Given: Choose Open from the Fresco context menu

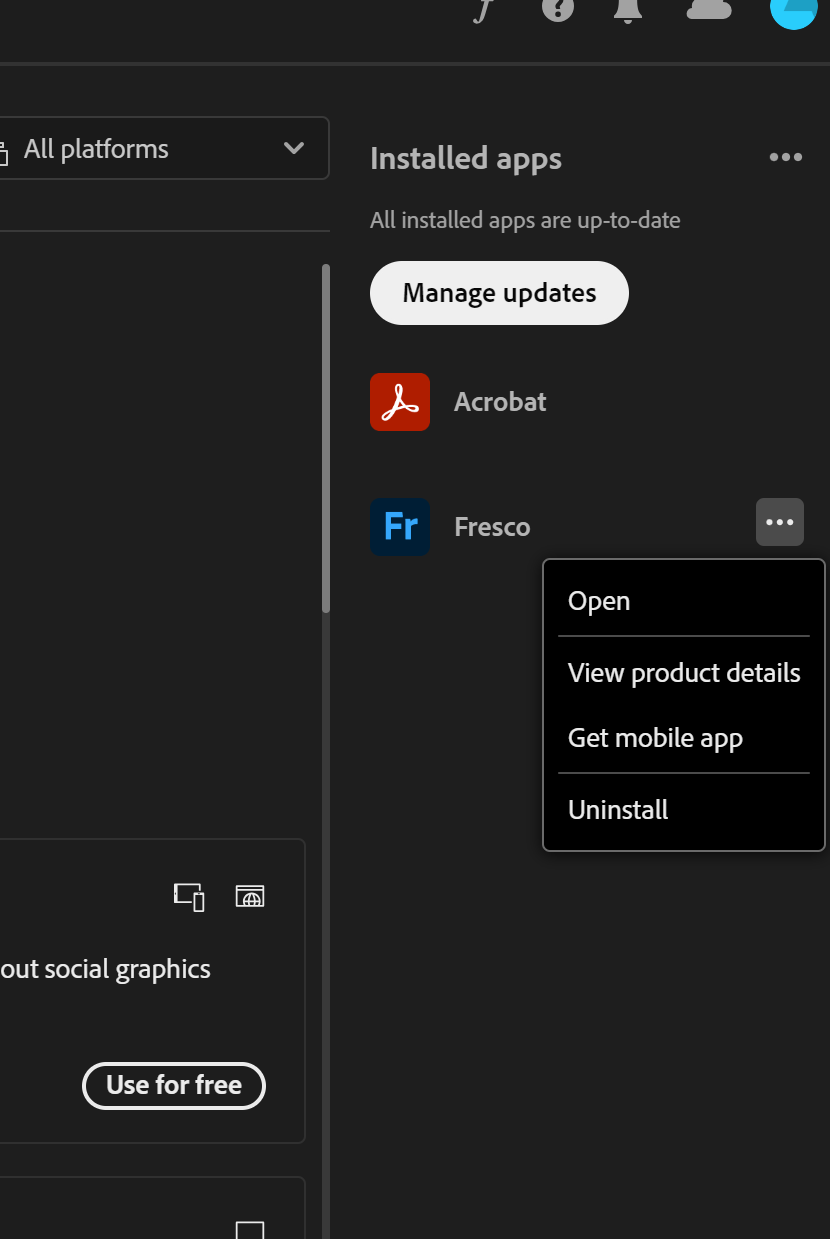Looking at the screenshot, I should pyautogui.click(x=598, y=600).
